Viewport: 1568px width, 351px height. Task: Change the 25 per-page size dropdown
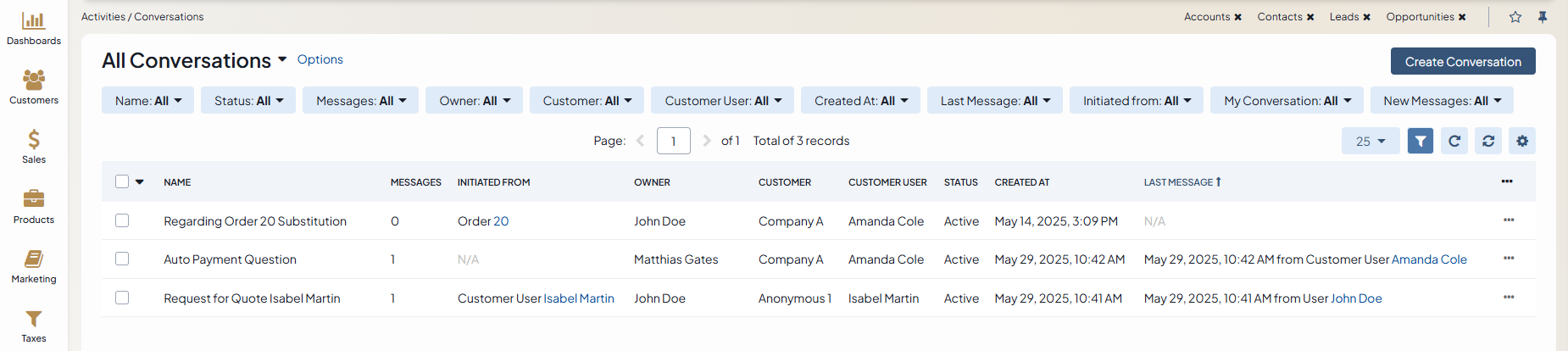tap(1370, 141)
